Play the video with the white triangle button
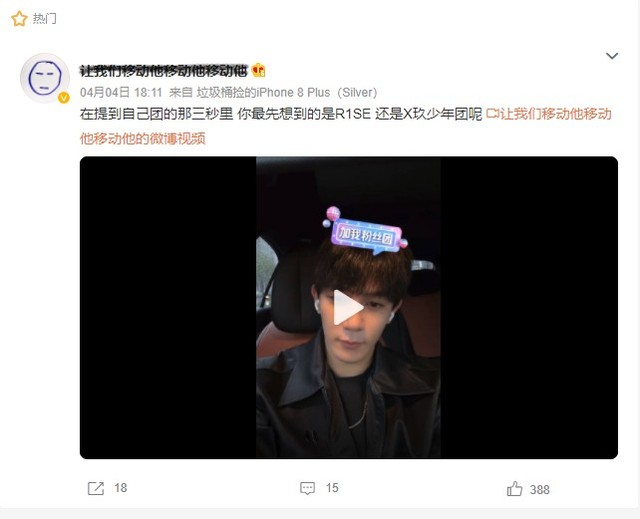 (x=348, y=307)
